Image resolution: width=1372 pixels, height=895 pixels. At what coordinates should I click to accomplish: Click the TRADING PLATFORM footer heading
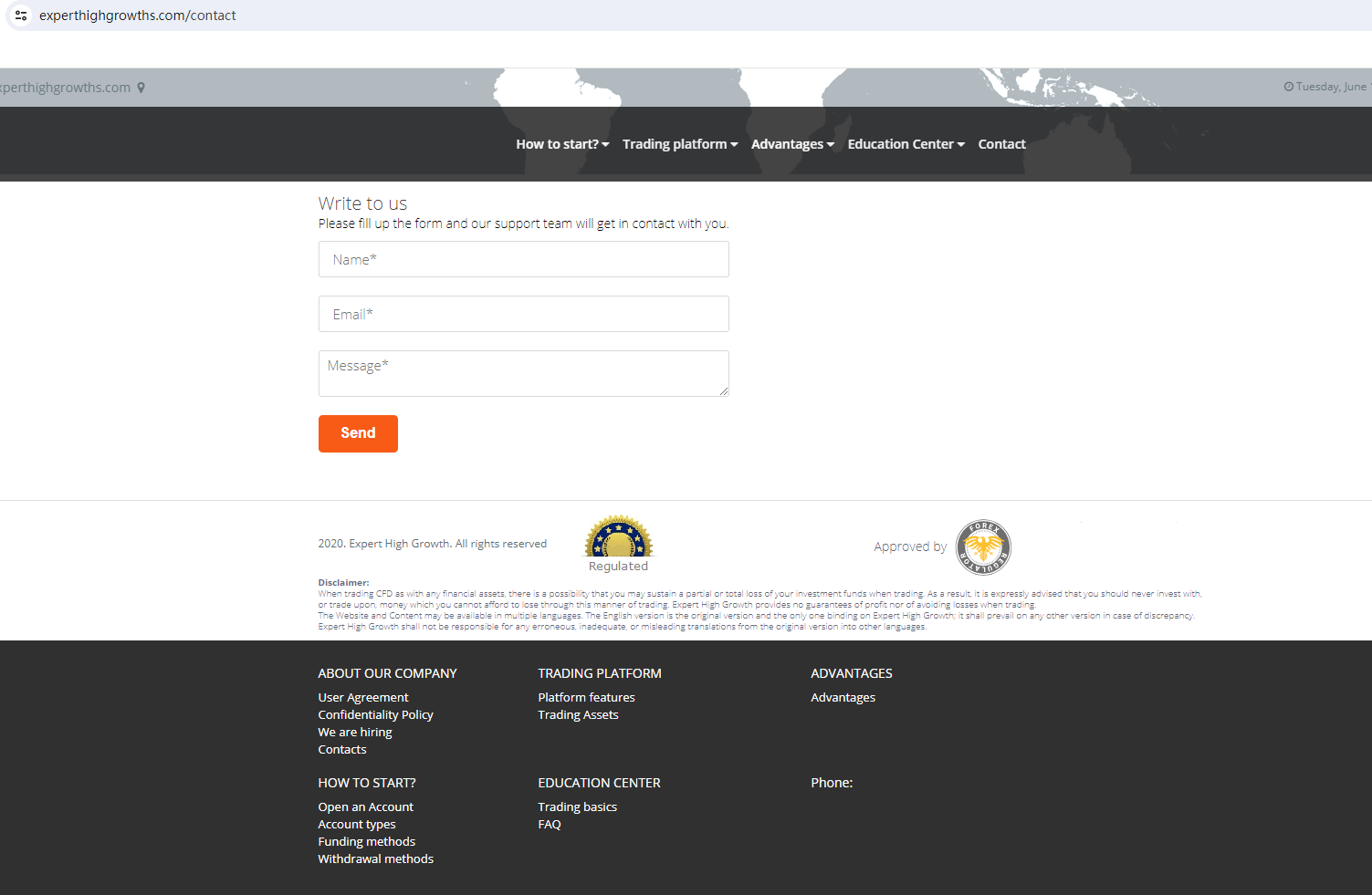tap(600, 673)
